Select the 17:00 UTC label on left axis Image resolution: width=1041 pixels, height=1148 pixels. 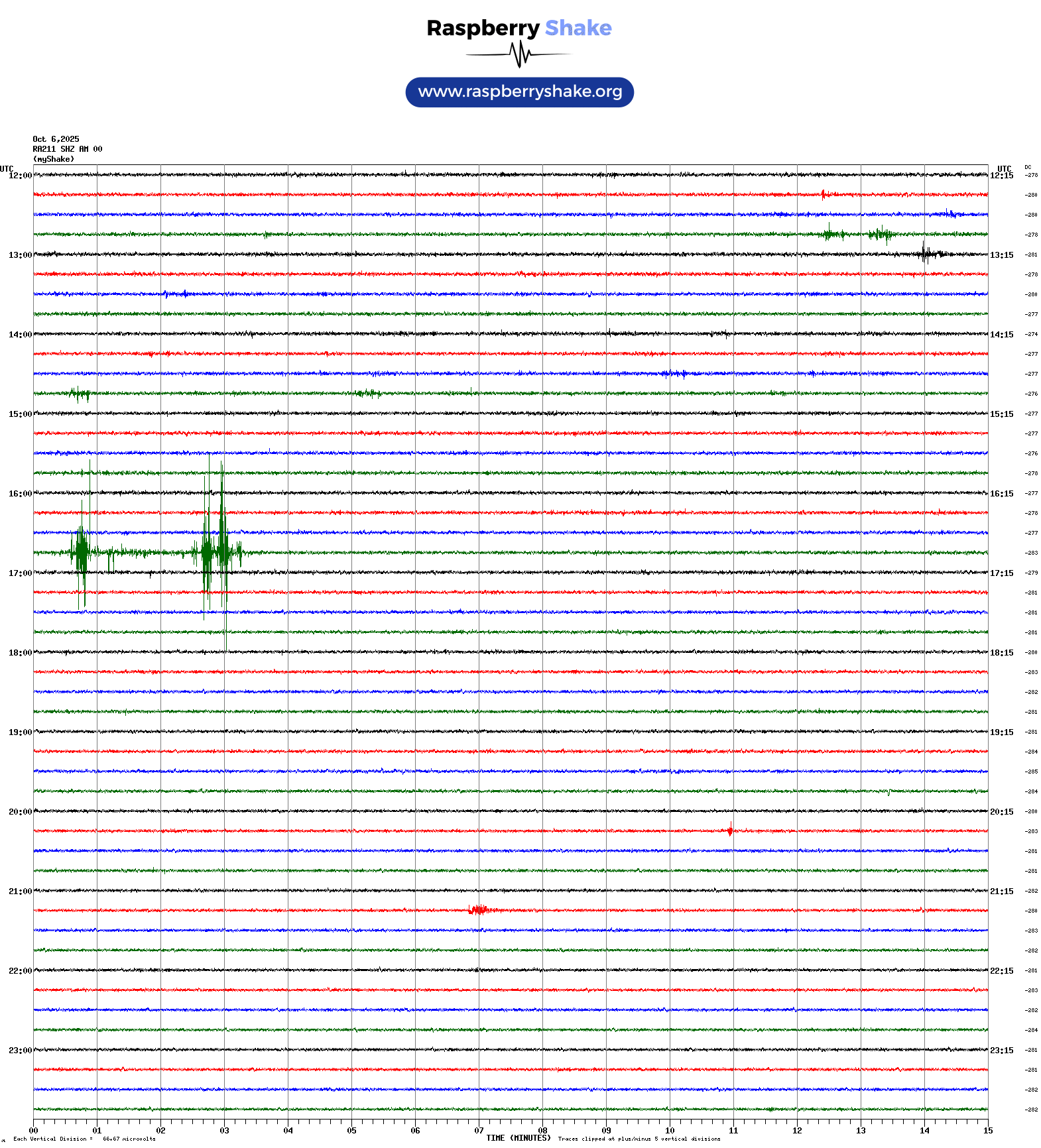(20, 573)
